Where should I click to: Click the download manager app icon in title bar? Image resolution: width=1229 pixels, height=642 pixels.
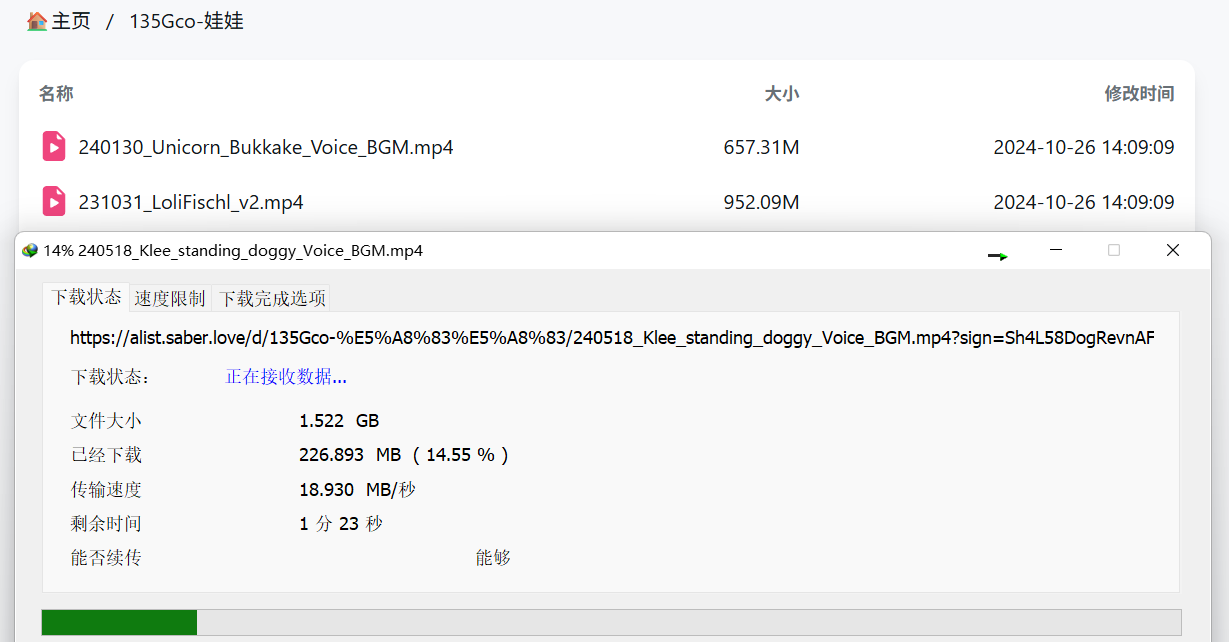(x=31, y=250)
